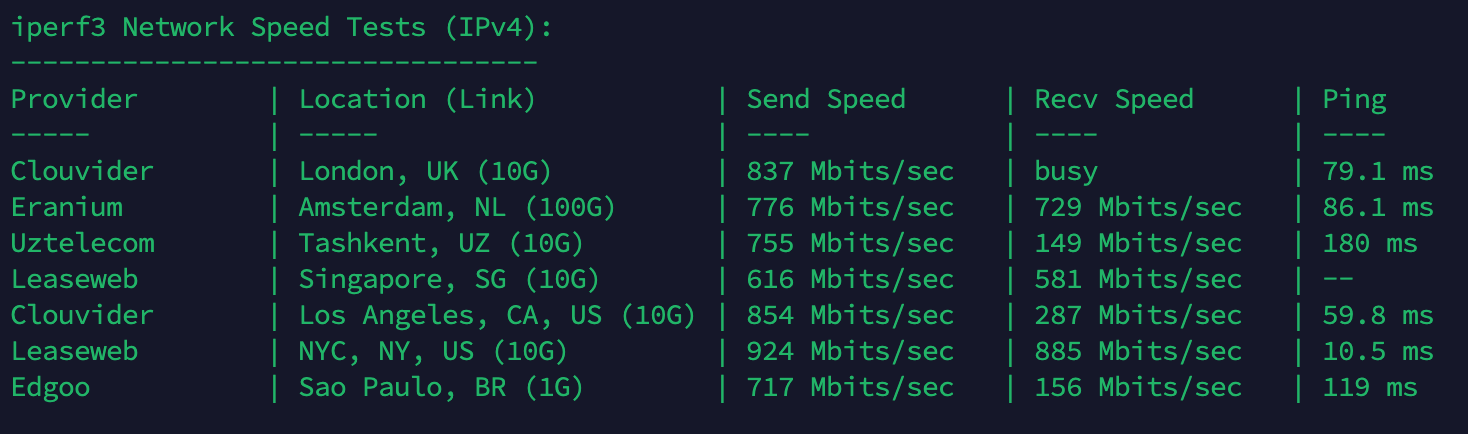Click the Edgoo provider name
The image size is (1468, 434).
[x=51, y=387]
